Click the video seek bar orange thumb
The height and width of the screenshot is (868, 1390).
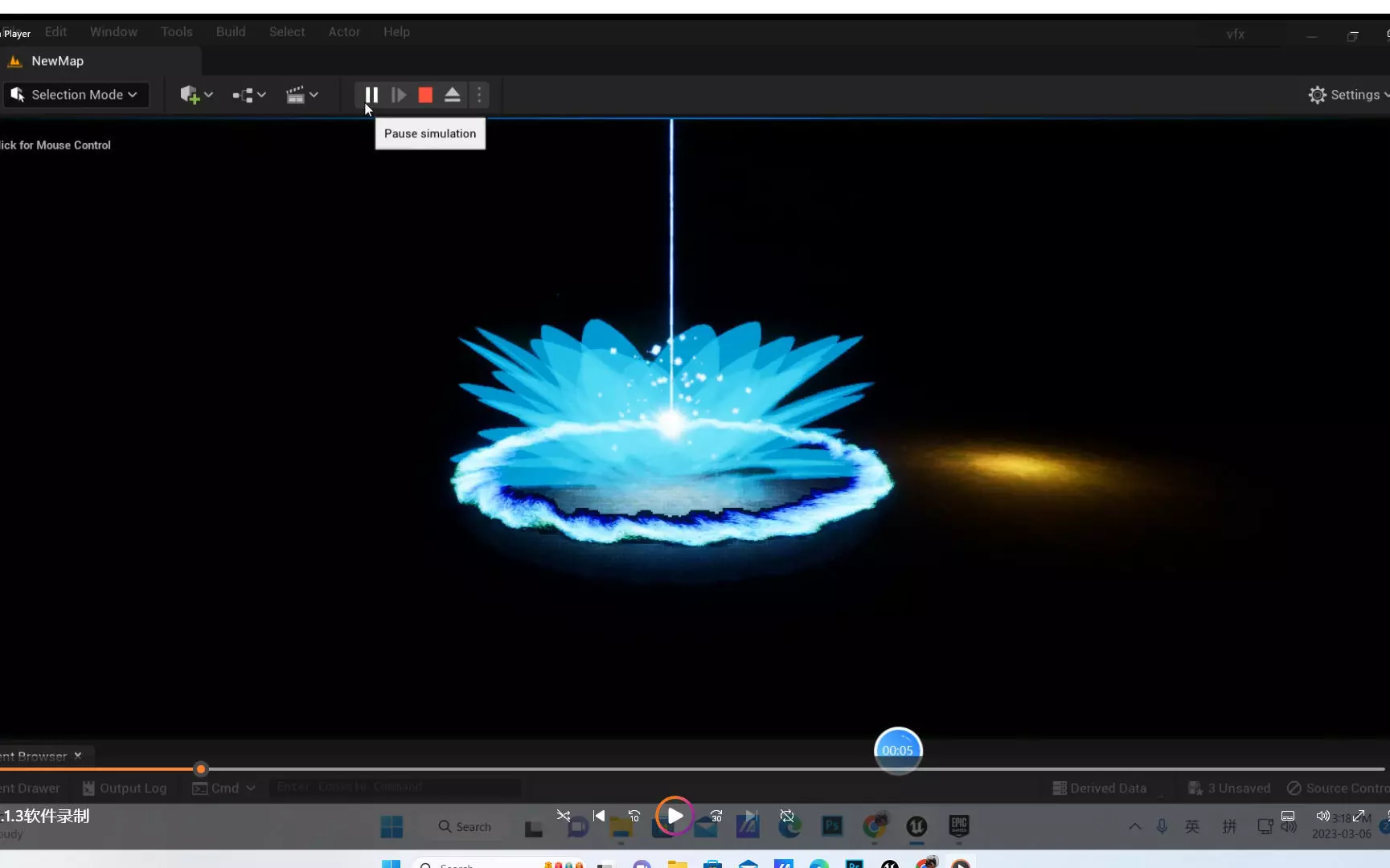[201, 769]
